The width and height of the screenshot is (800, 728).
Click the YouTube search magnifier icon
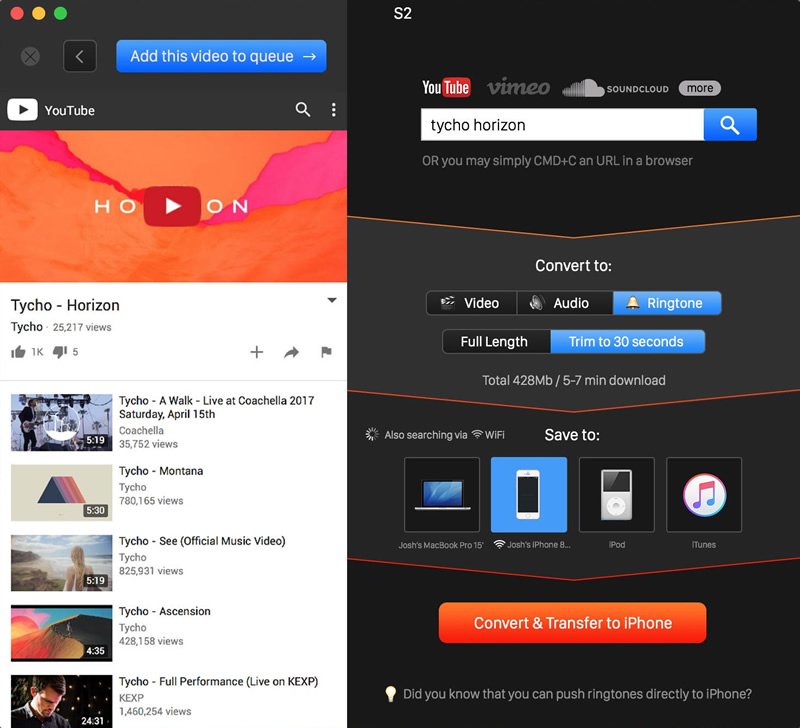click(303, 110)
